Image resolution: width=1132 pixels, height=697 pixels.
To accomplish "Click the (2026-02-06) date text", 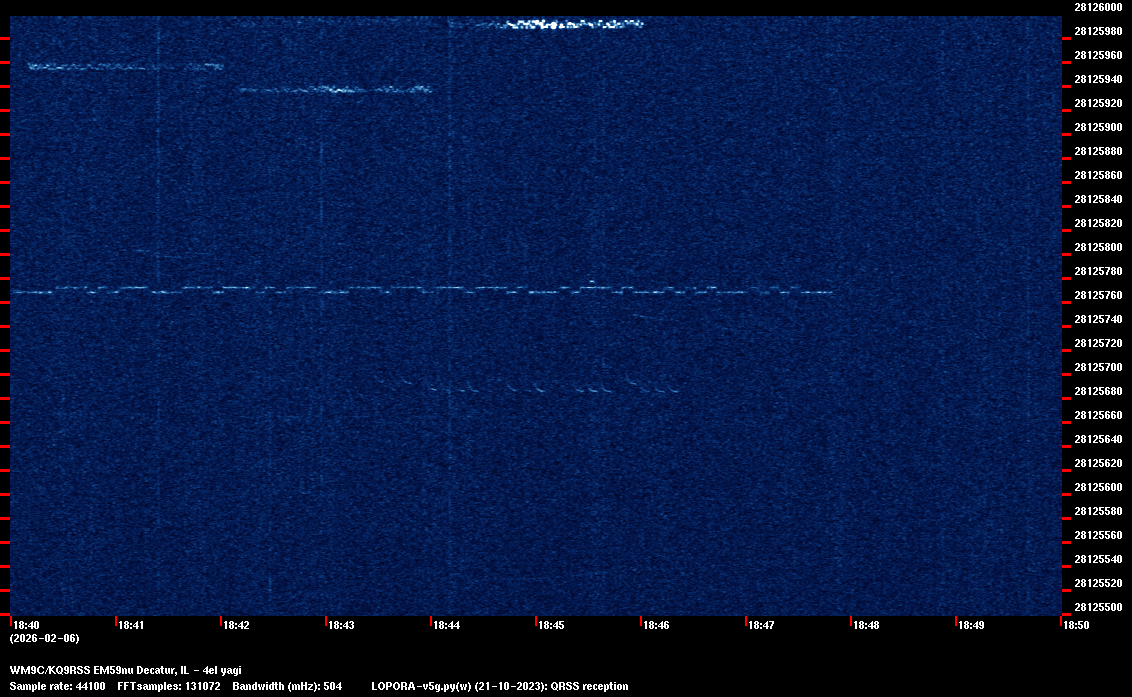I will click(44, 638).
